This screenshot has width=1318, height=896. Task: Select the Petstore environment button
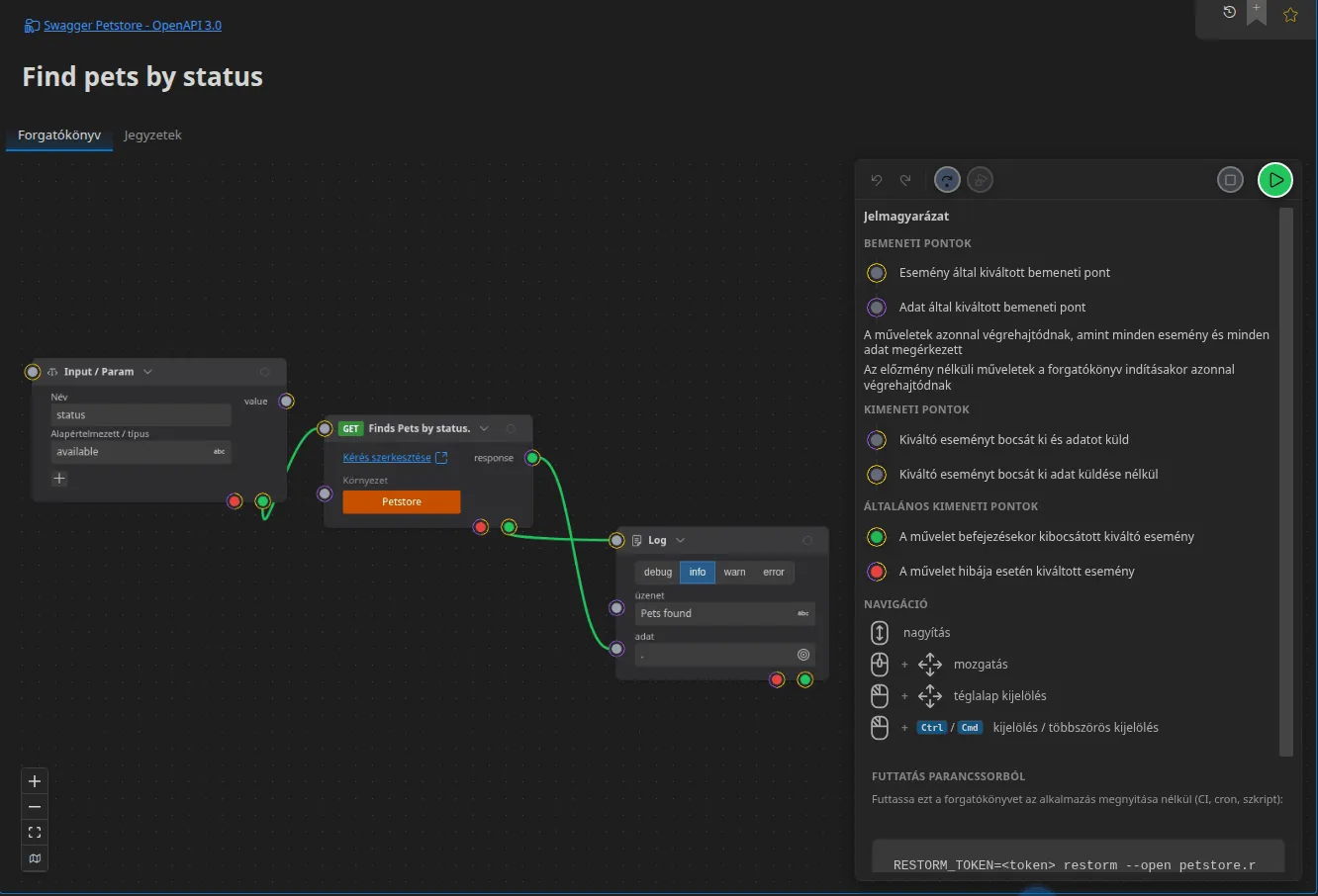pyautogui.click(x=402, y=501)
